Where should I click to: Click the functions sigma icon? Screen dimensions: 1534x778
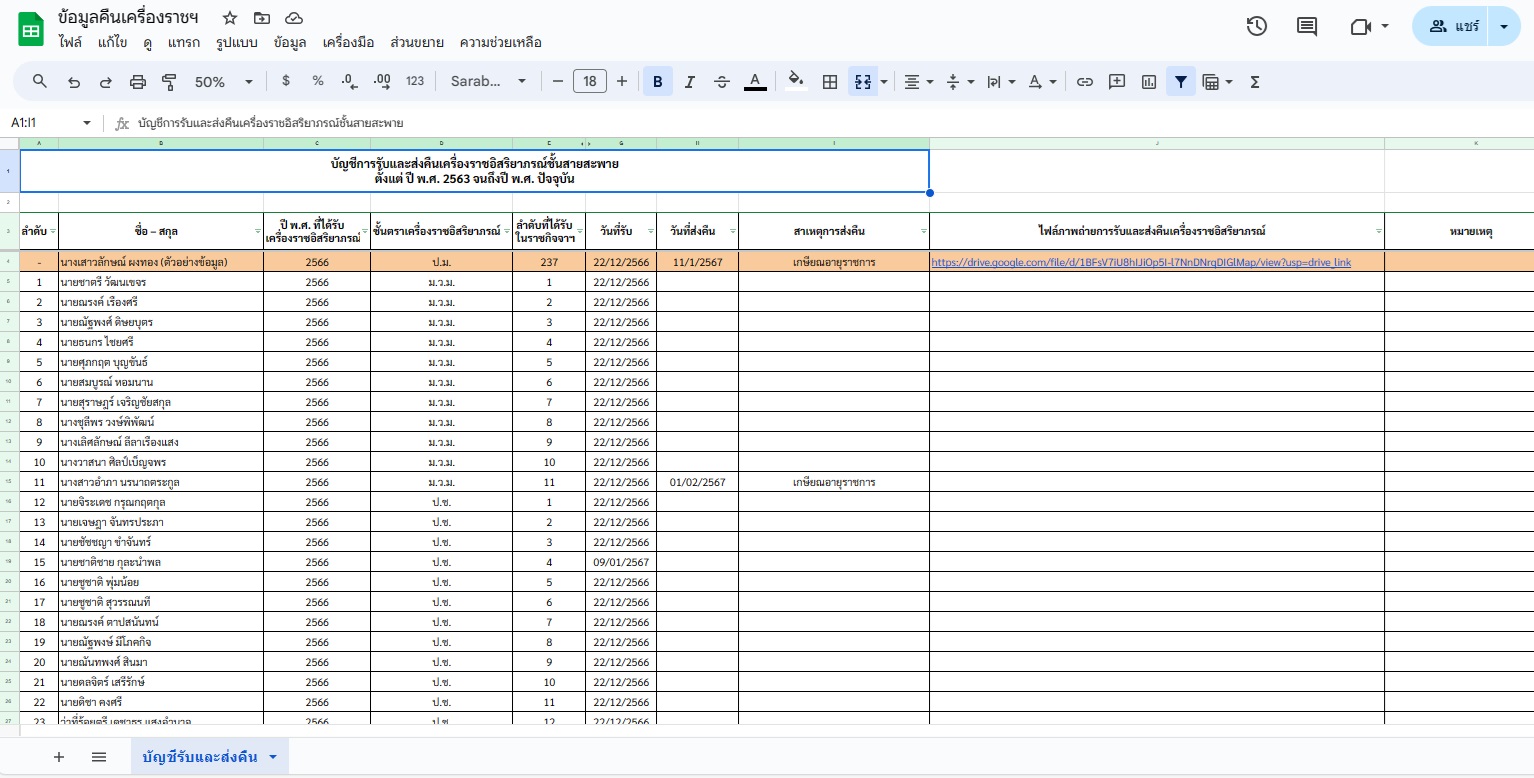point(1255,82)
